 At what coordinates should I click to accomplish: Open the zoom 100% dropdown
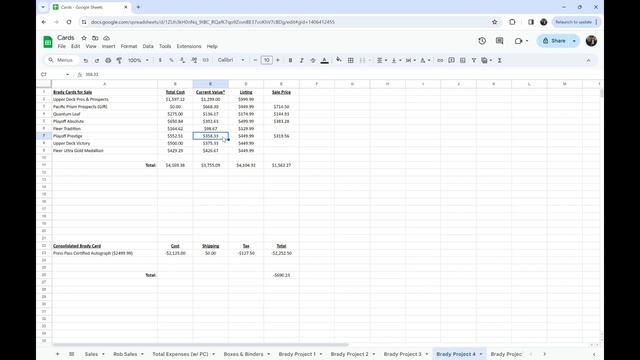(138, 60)
